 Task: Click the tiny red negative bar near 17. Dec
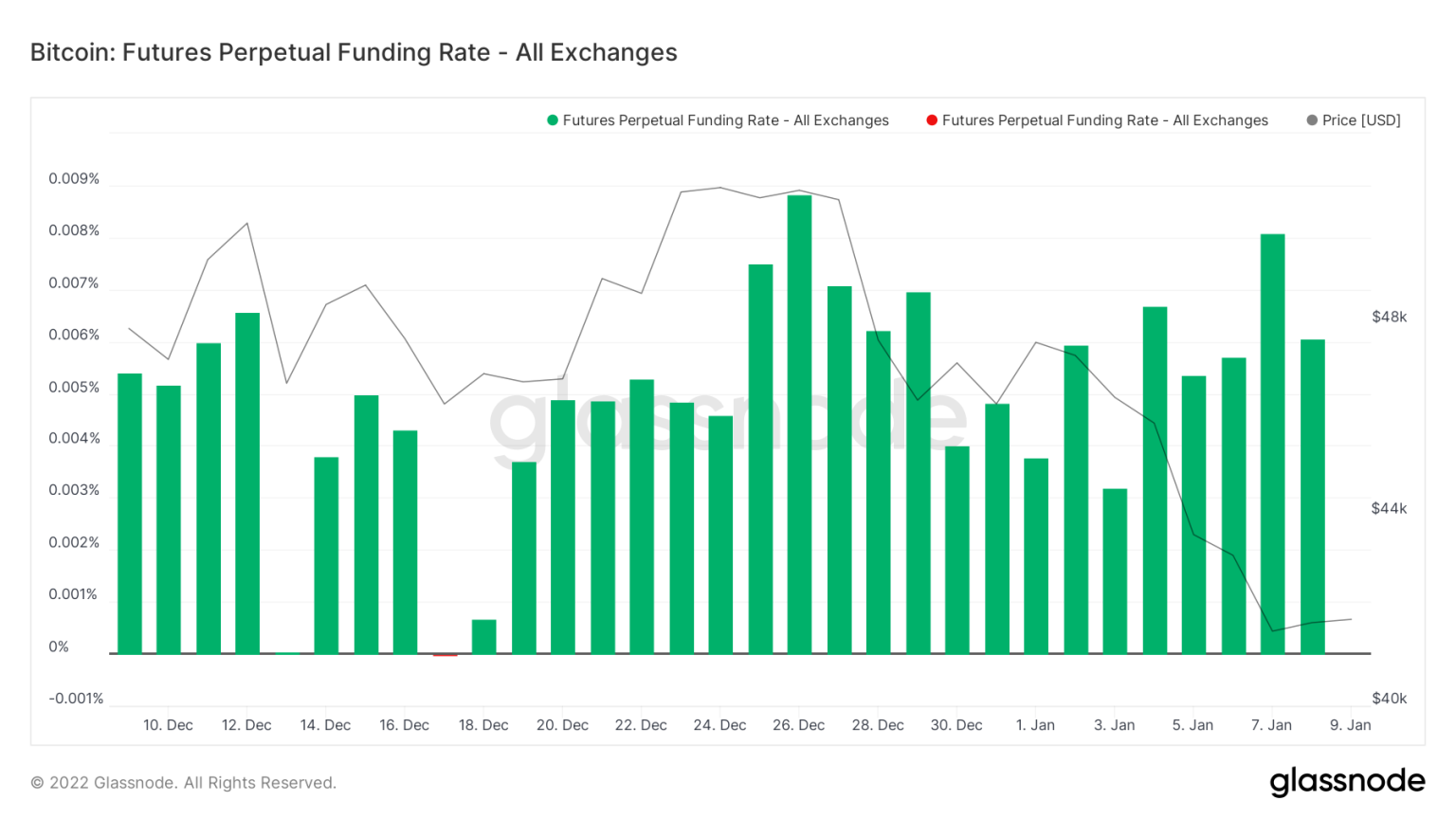[445, 655]
